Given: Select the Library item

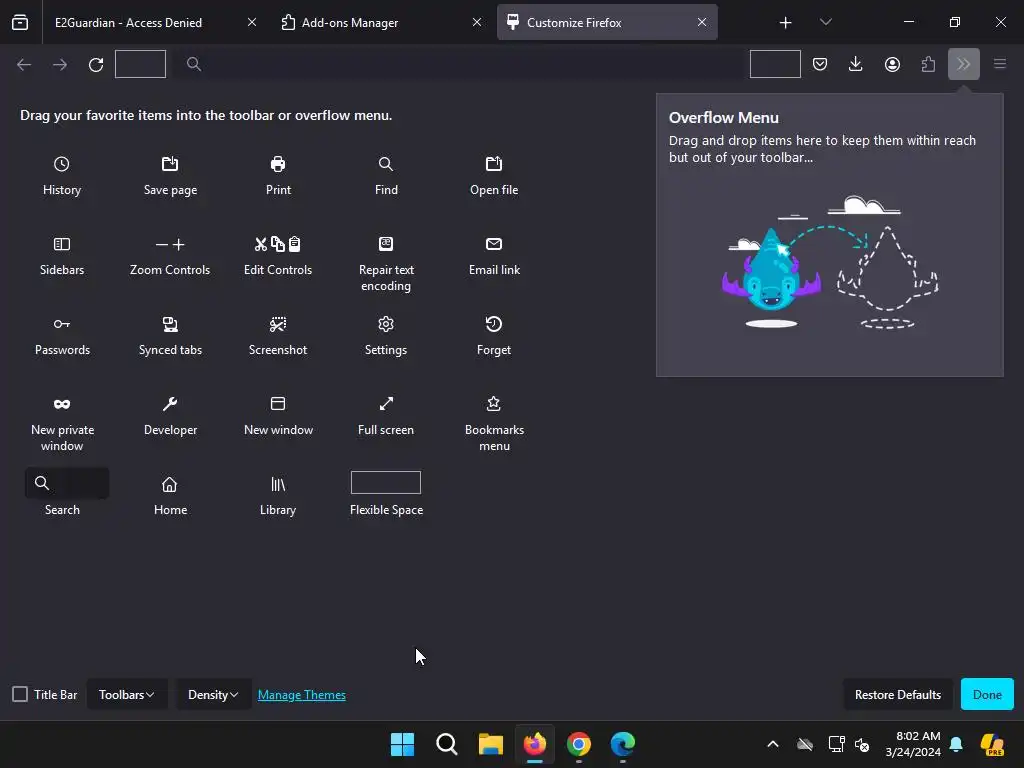Looking at the screenshot, I should [278, 496].
